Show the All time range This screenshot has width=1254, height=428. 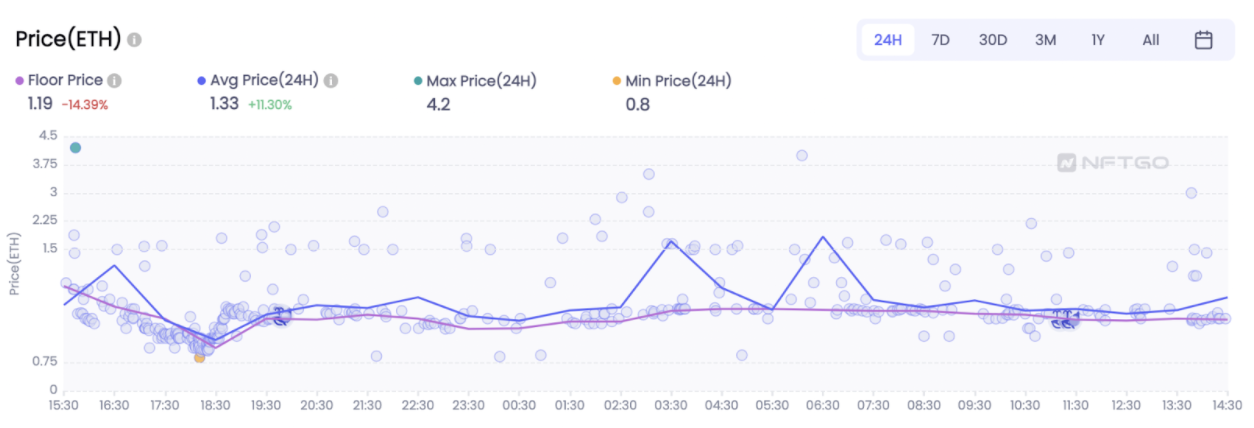(x=1151, y=40)
